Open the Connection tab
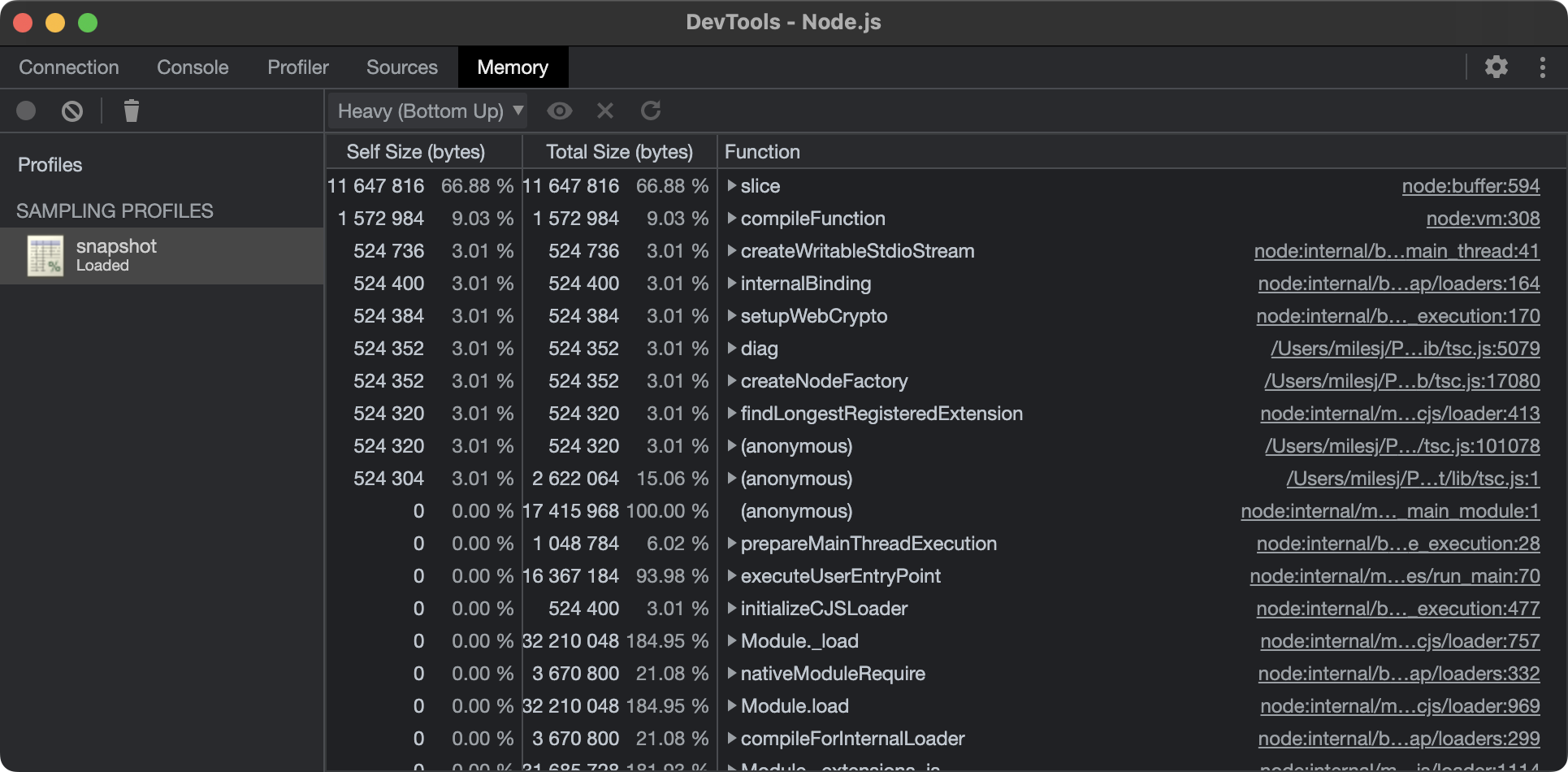Image resolution: width=1568 pixels, height=772 pixels. coord(69,67)
